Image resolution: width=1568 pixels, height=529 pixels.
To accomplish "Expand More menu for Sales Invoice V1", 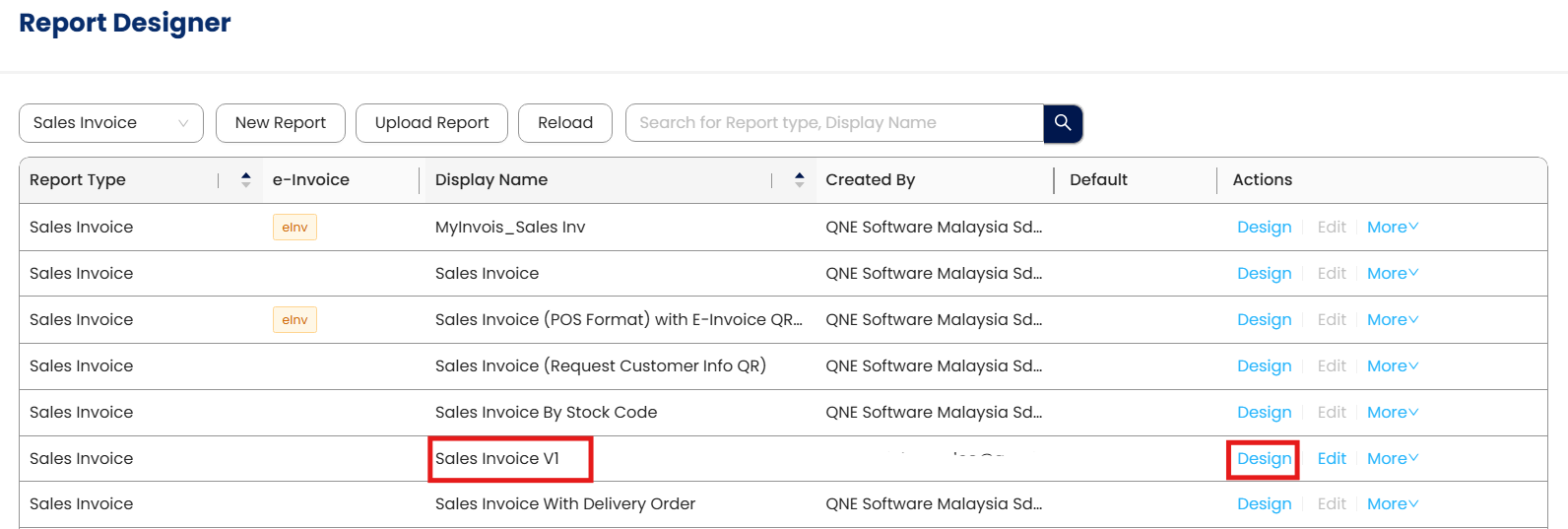I will tap(1392, 459).
